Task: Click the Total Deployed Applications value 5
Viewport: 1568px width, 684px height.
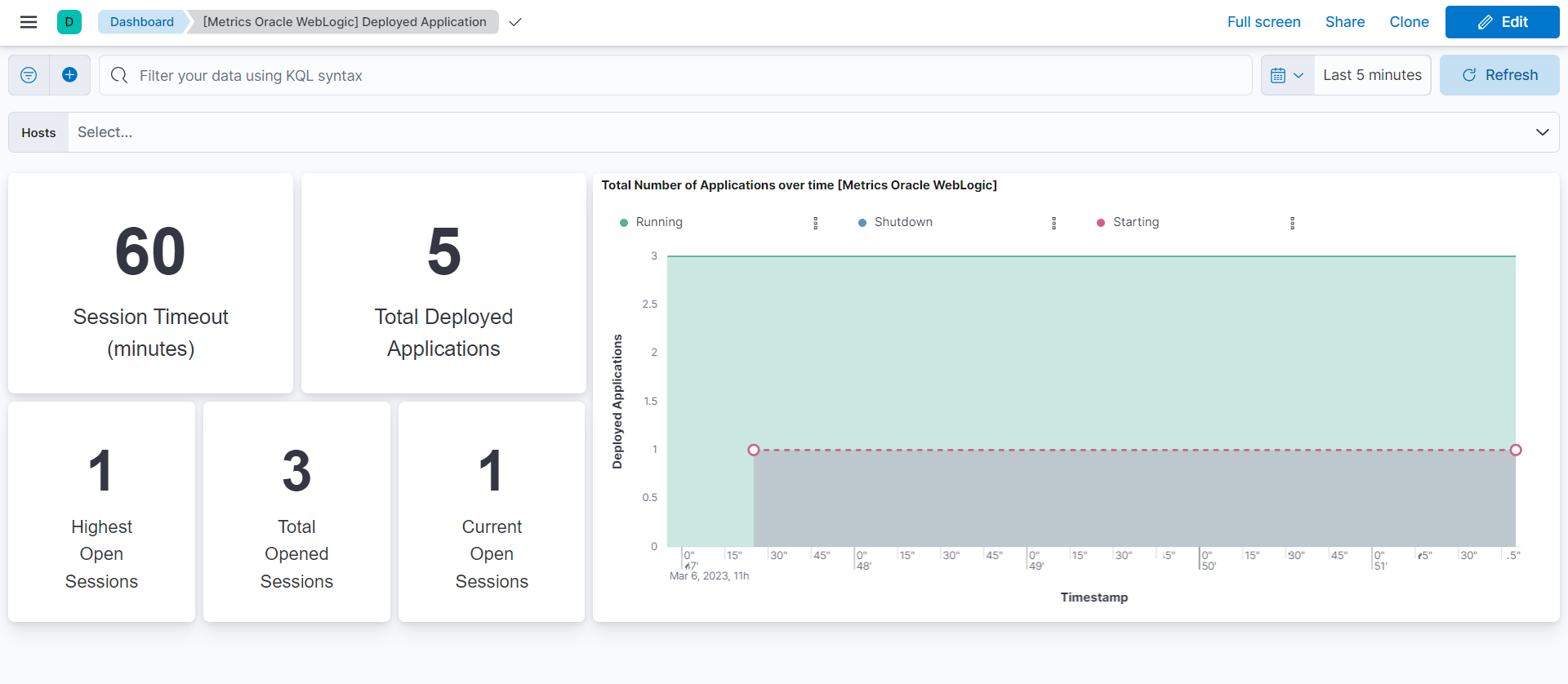Action: click(443, 251)
